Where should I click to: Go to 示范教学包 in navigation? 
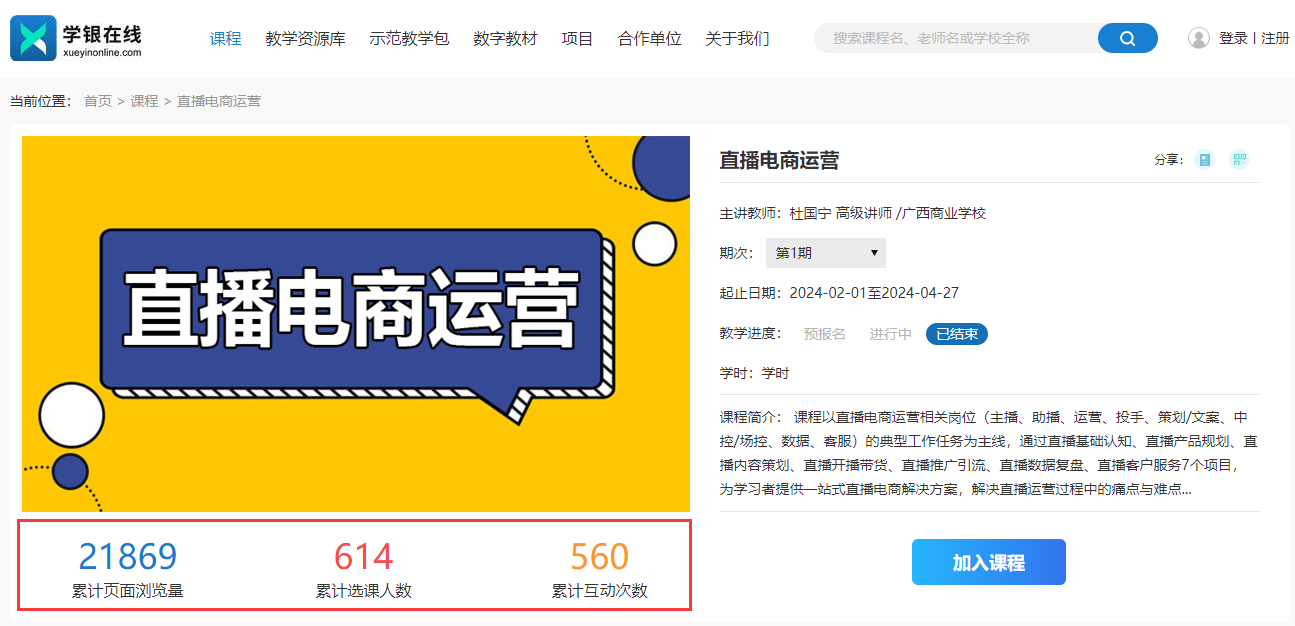pos(409,39)
